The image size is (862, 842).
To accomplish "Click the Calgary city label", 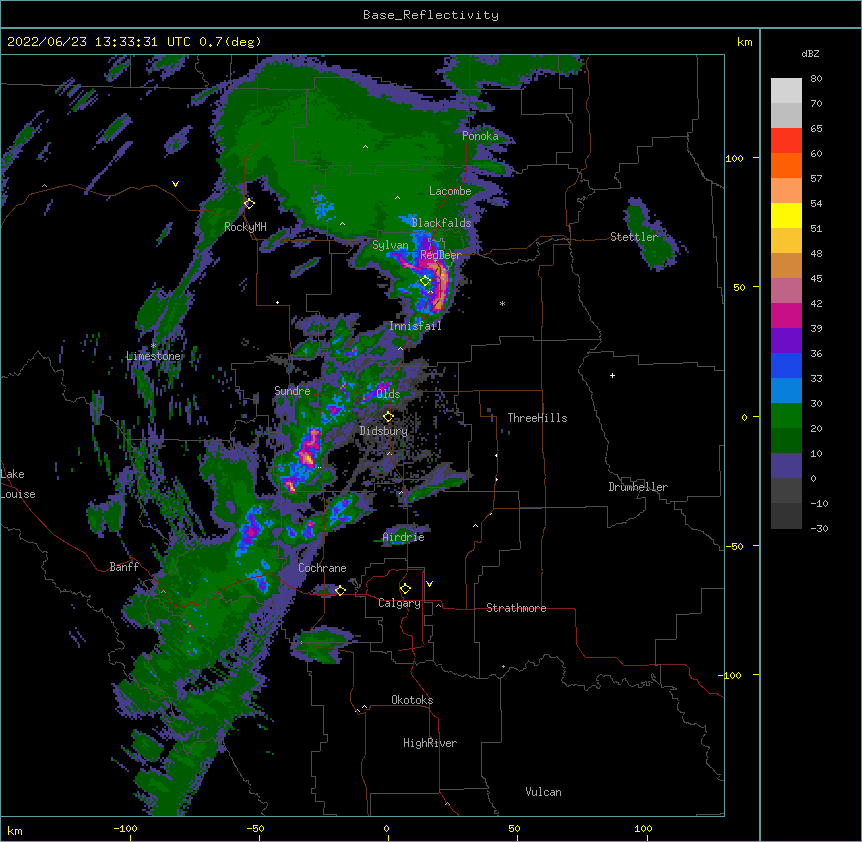I will click(399, 603).
